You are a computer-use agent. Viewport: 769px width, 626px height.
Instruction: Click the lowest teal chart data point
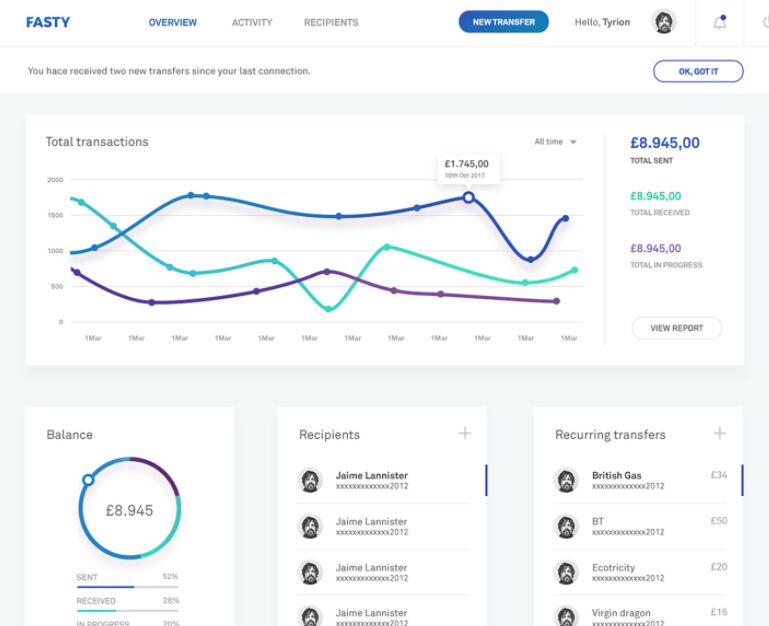click(x=328, y=309)
